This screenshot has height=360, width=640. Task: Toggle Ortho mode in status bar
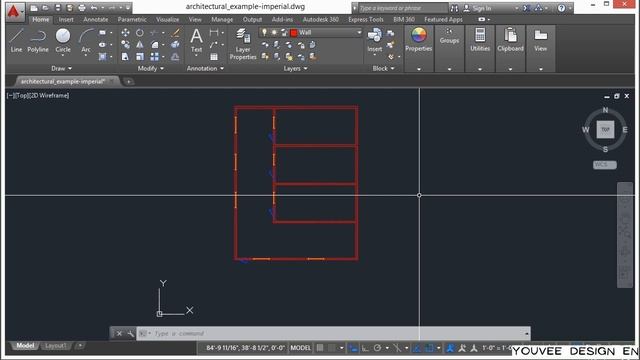tap(365, 348)
